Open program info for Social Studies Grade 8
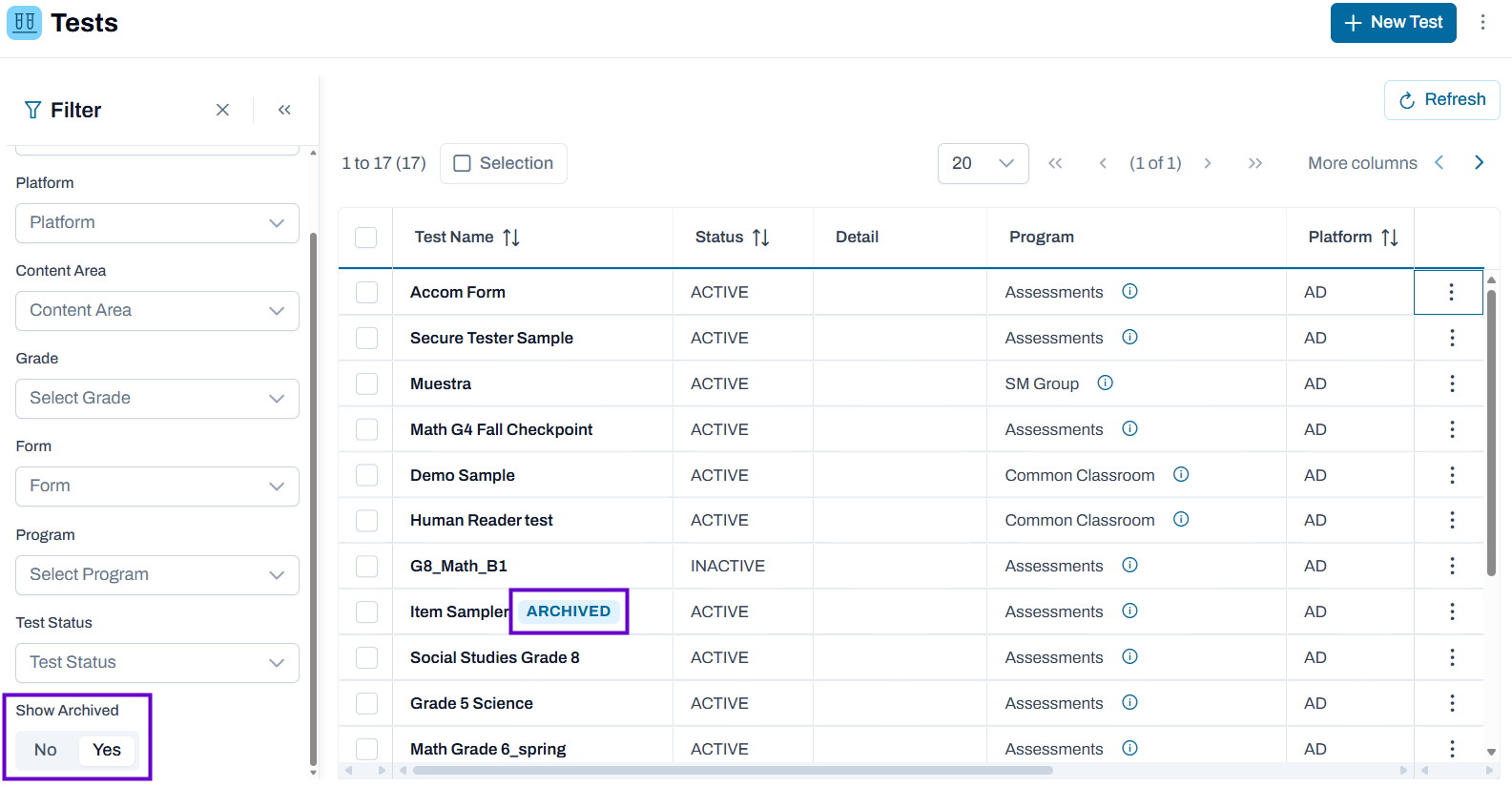This screenshot has height=787, width=1512. pos(1129,656)
